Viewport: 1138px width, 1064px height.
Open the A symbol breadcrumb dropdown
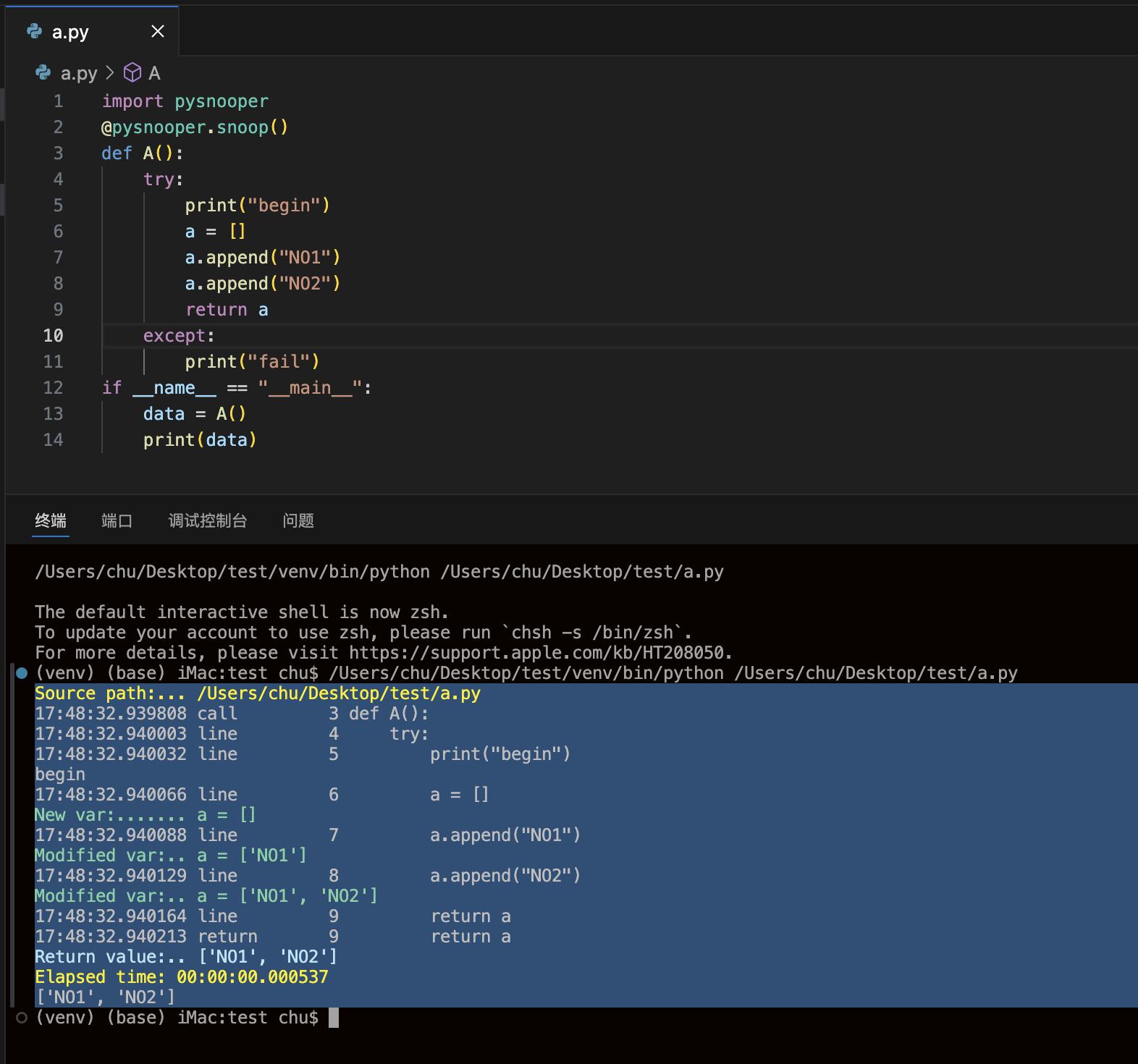154,73
